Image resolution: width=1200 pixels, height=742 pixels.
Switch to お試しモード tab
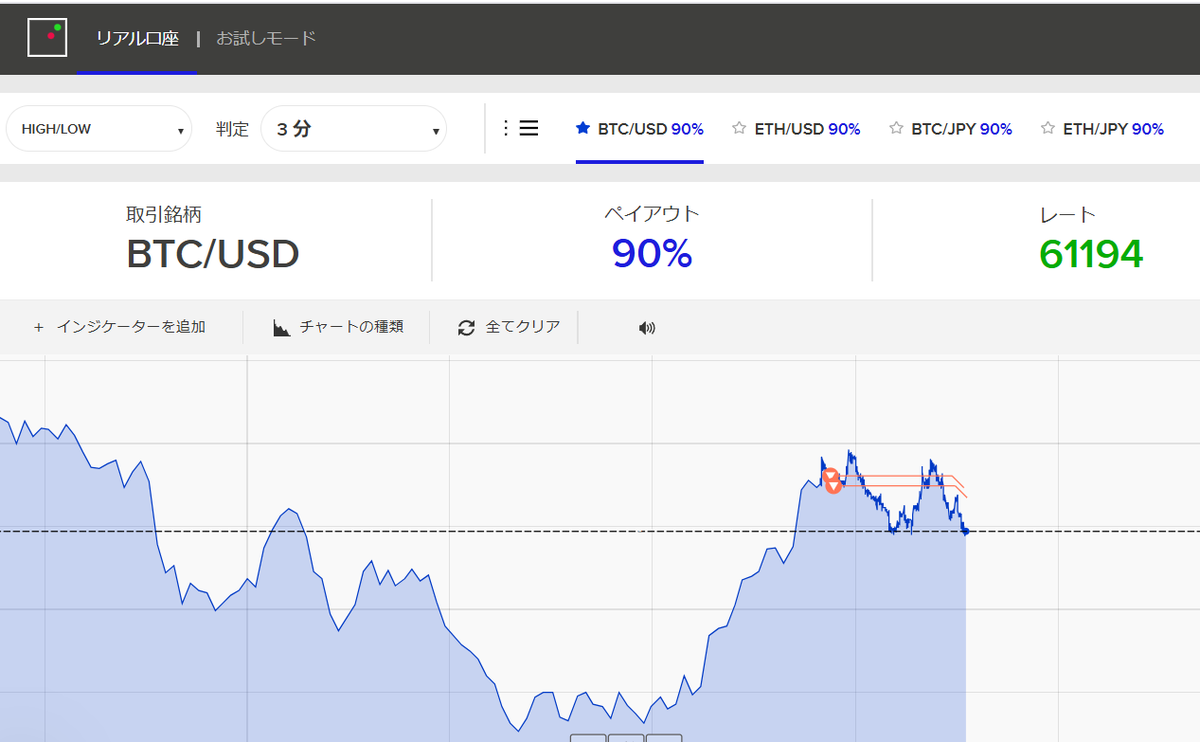(266, 38)
